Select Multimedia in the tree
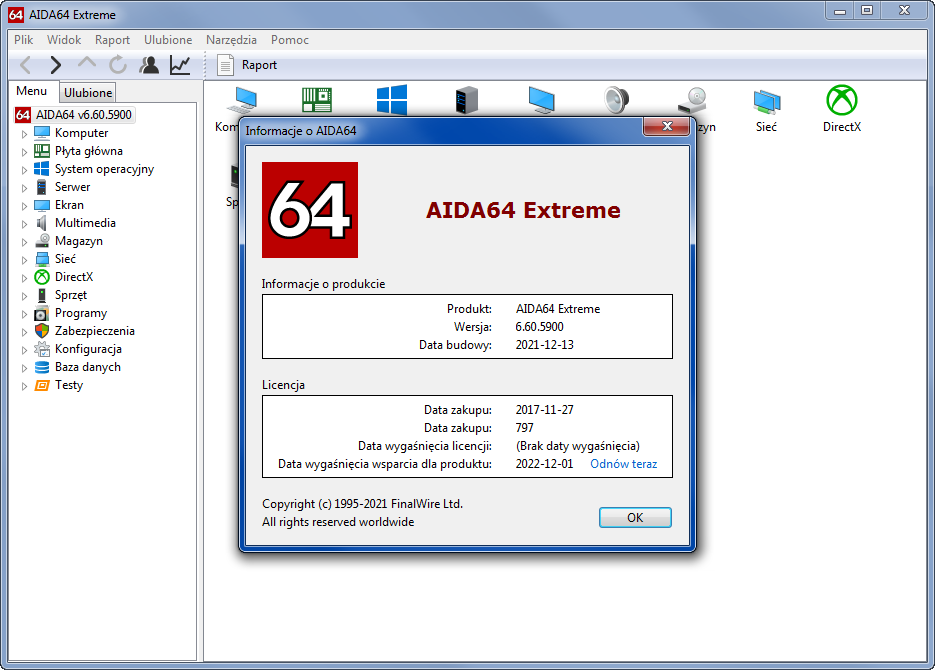 point(85,223)
